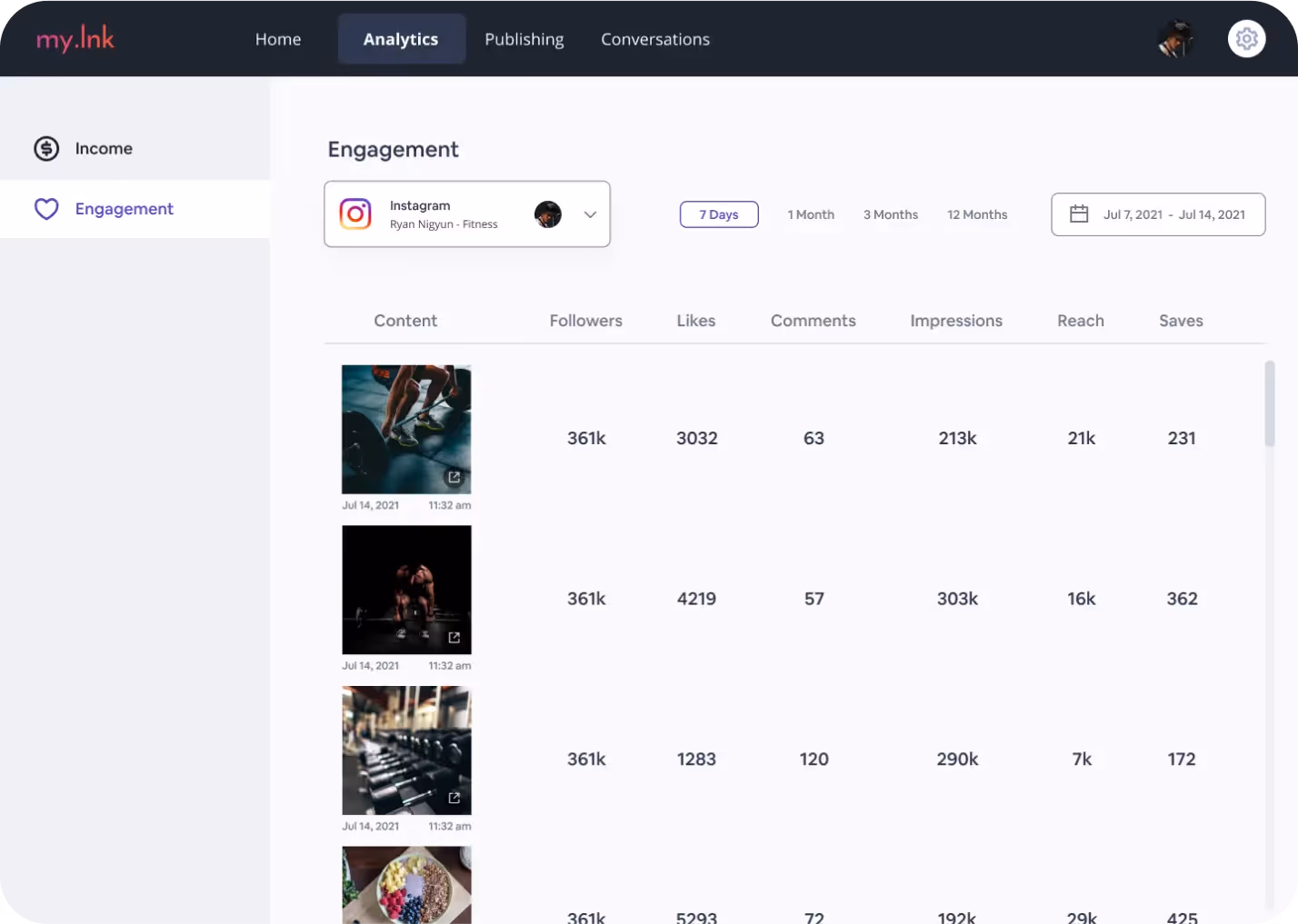
Task: Click the 7k reach value
Action: [1082, 759]
